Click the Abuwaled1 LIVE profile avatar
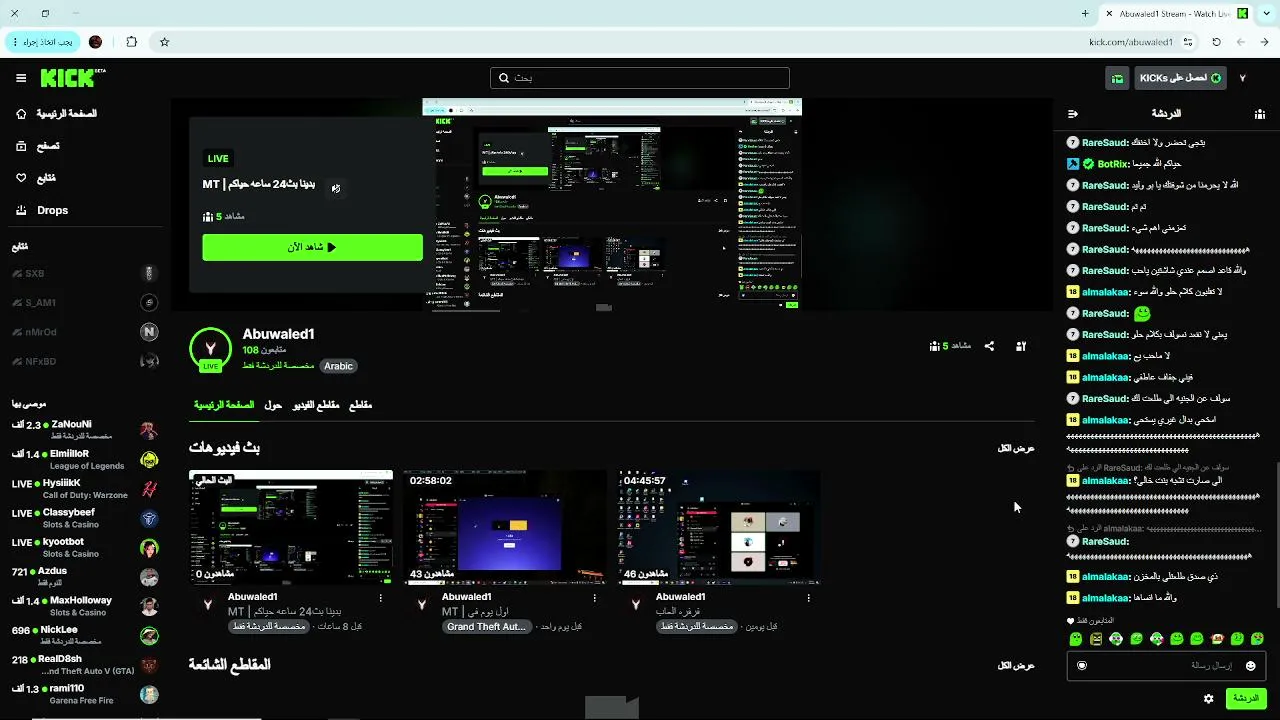Screen dimensions: 1280x720 tap(210, 349)
